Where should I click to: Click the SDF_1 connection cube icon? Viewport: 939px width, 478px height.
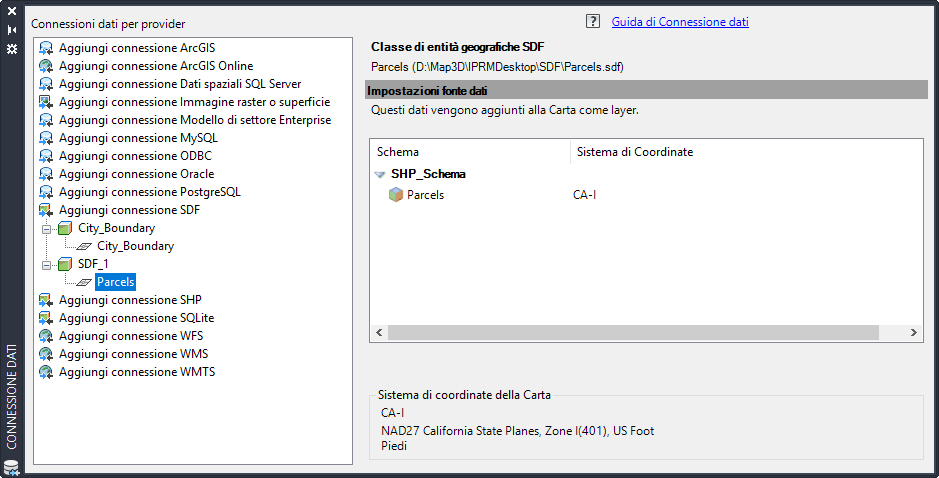pyautogui.click(x=65, y=264)
